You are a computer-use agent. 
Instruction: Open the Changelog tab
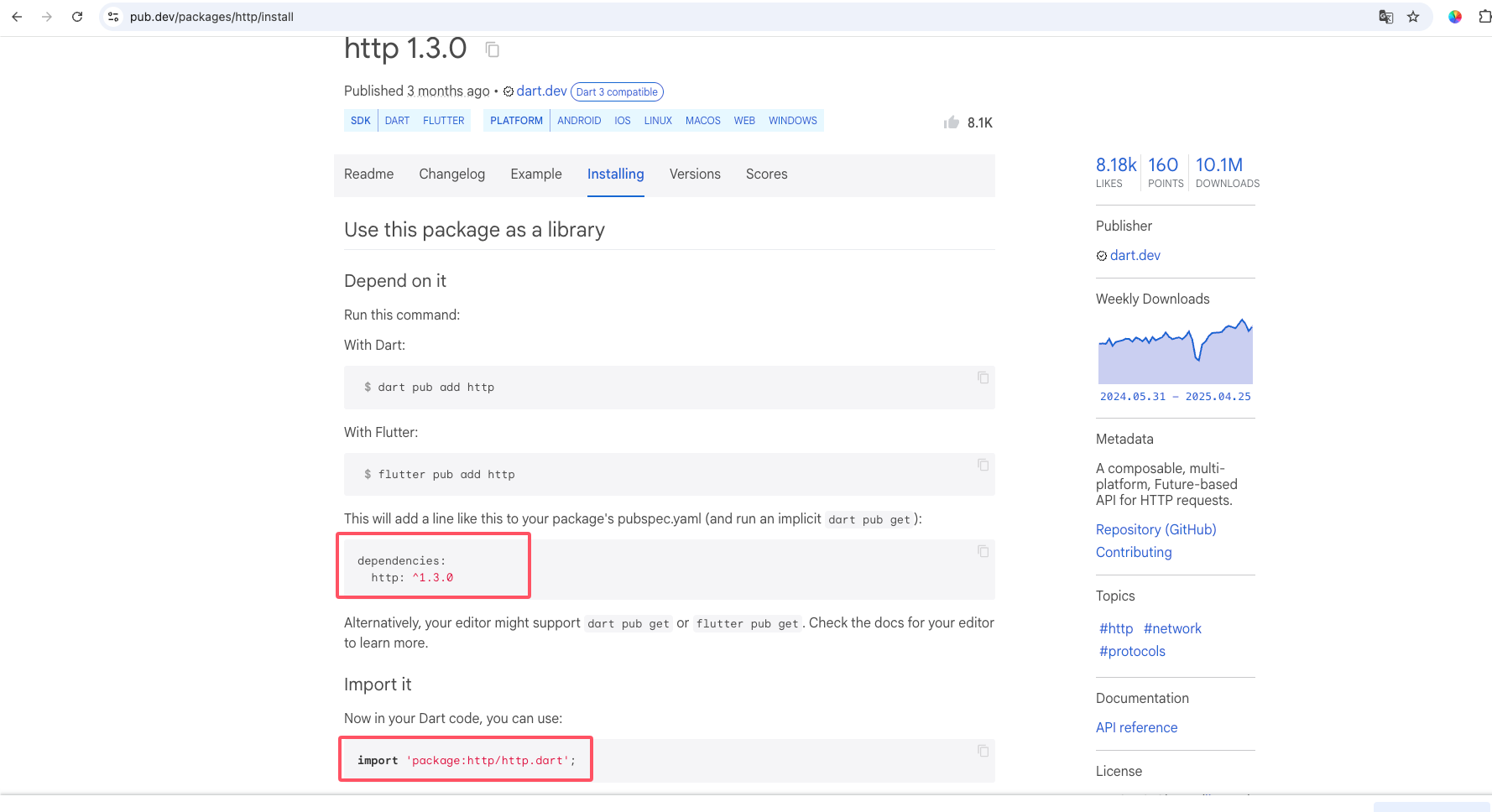451,174
